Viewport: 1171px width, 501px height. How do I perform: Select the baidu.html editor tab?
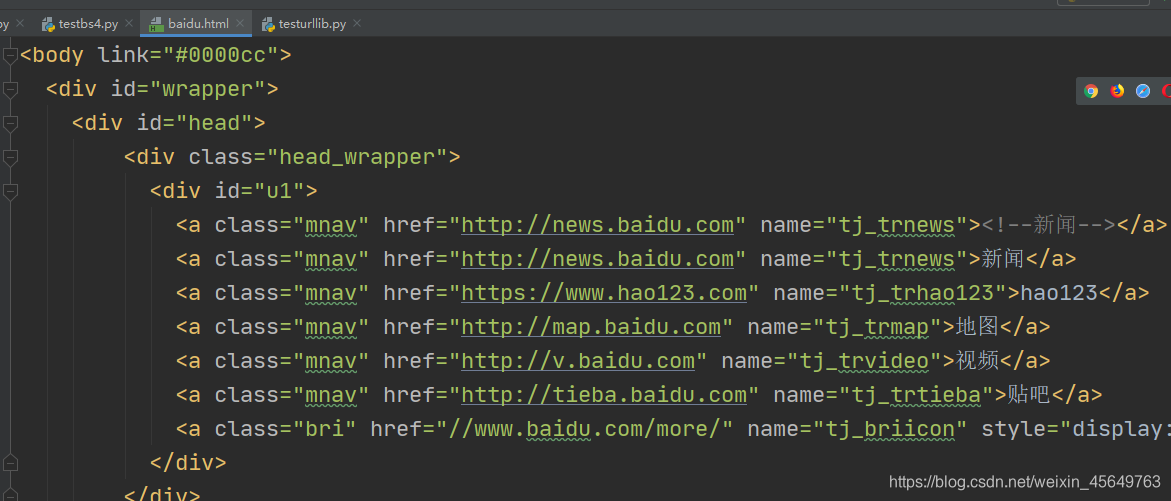pos(198,24)
